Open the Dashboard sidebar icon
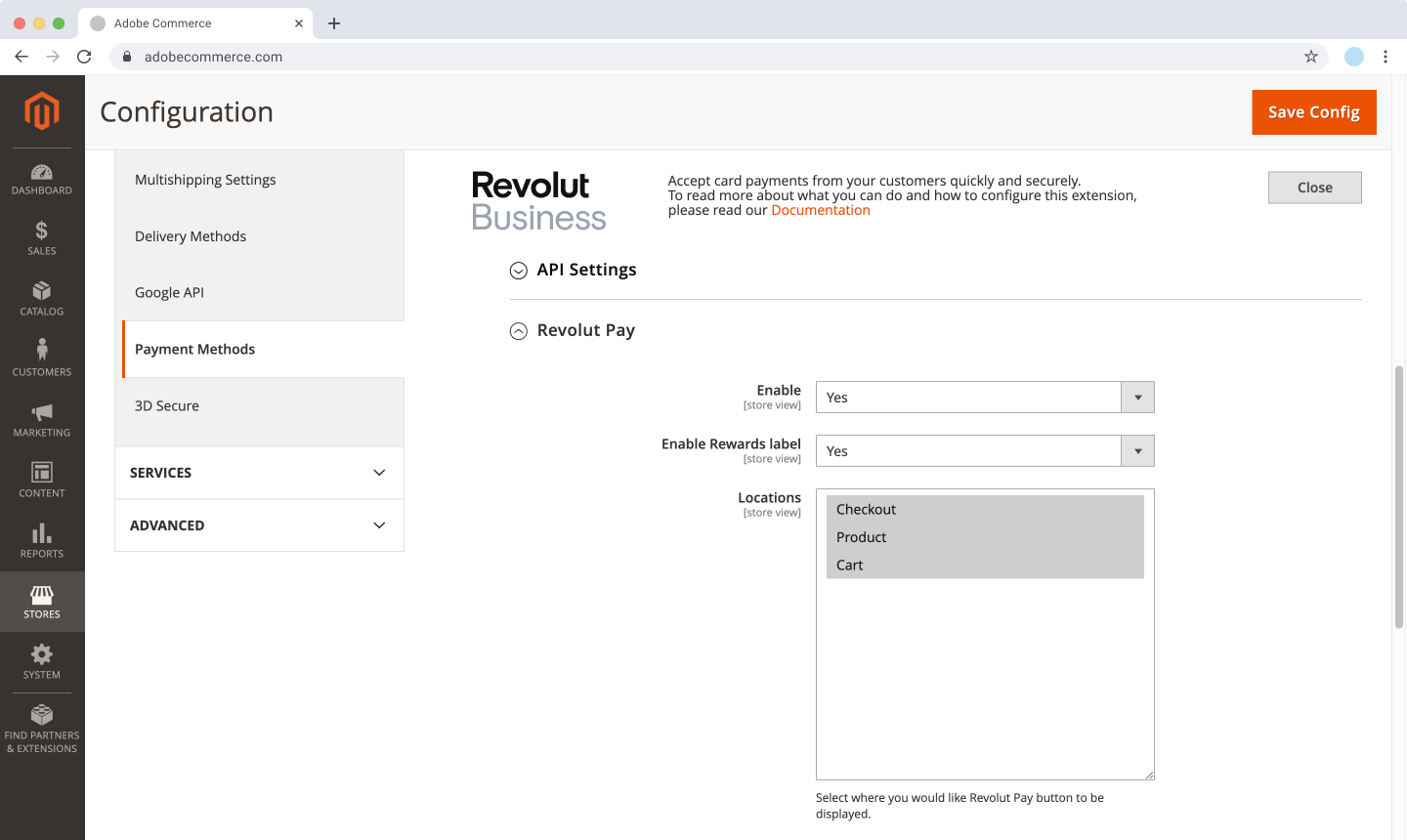The width and height of the screenshot is (1407, 840). click(42, 180)
